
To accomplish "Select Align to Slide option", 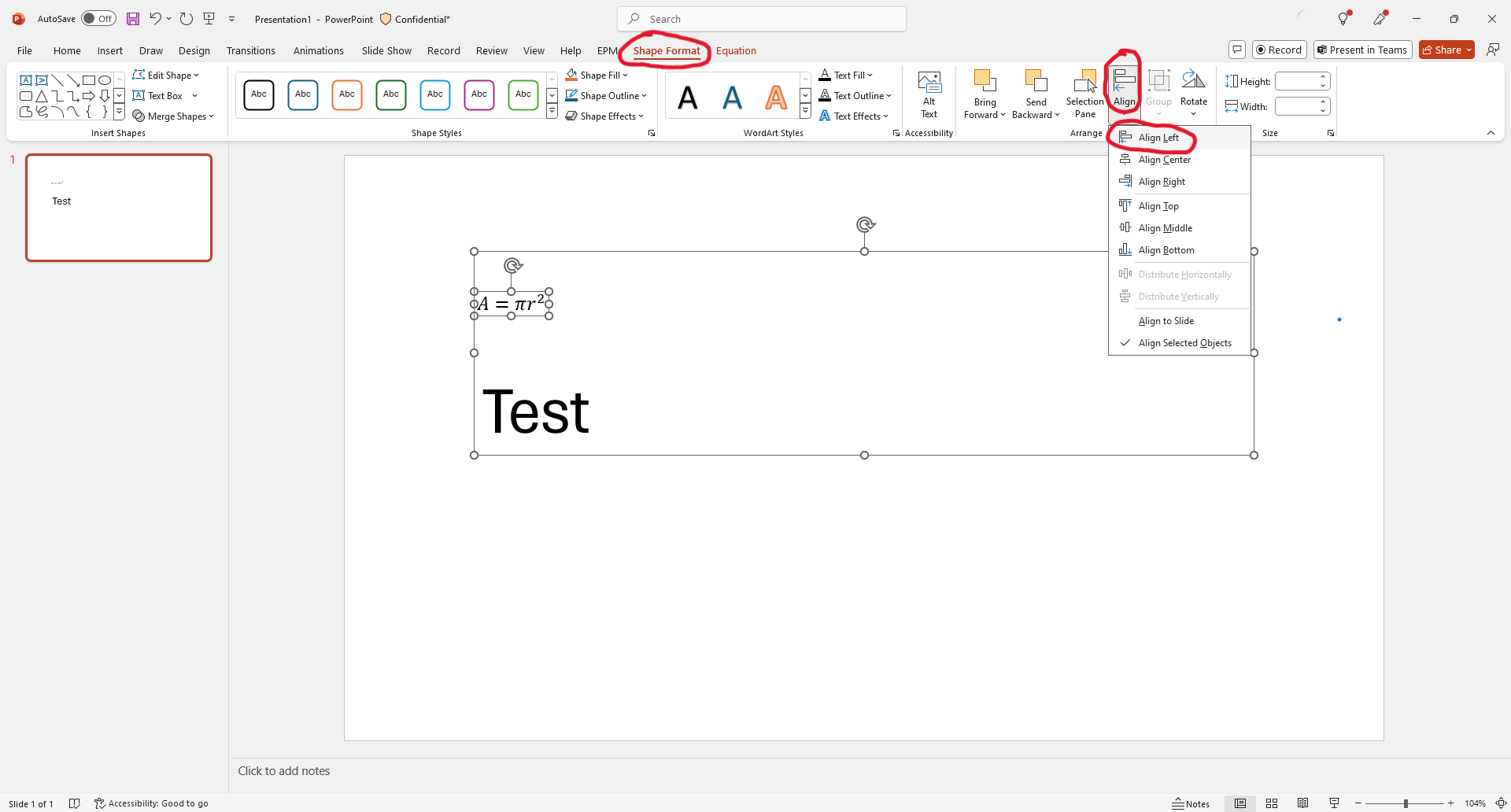I will coord(1179,321).
